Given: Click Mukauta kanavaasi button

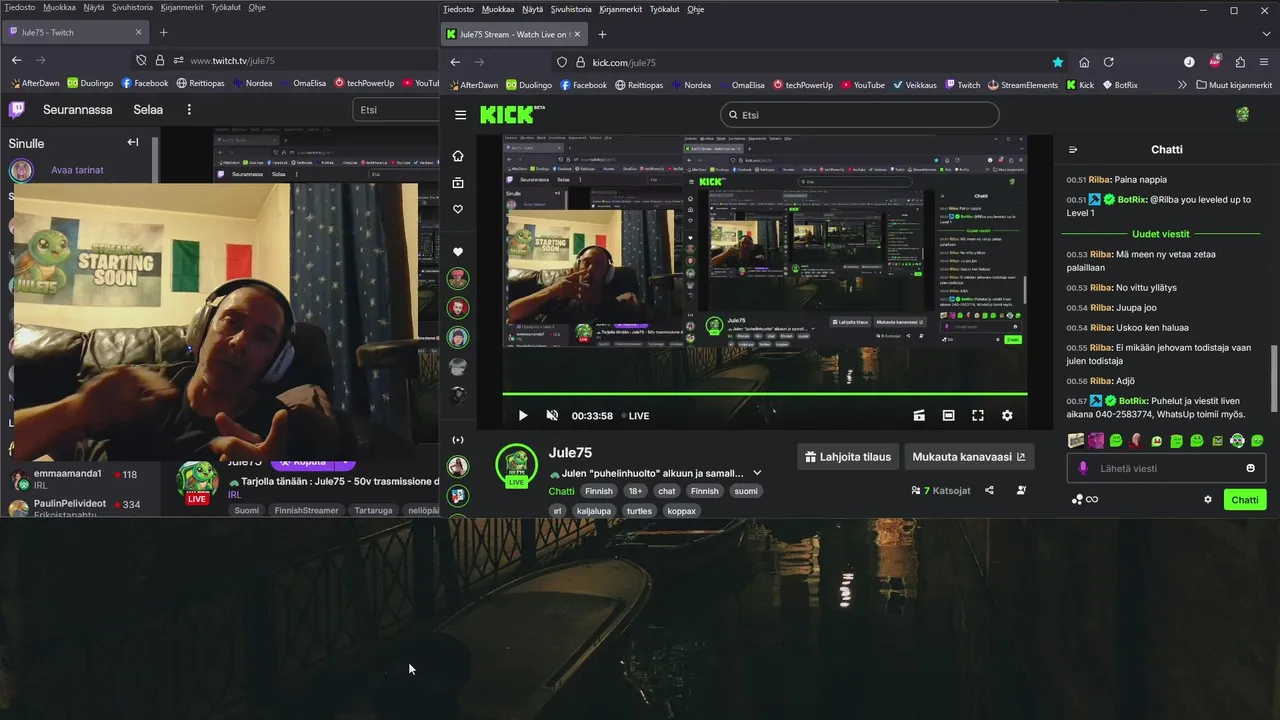Looking at the screenshot, I should coord(968,457).
